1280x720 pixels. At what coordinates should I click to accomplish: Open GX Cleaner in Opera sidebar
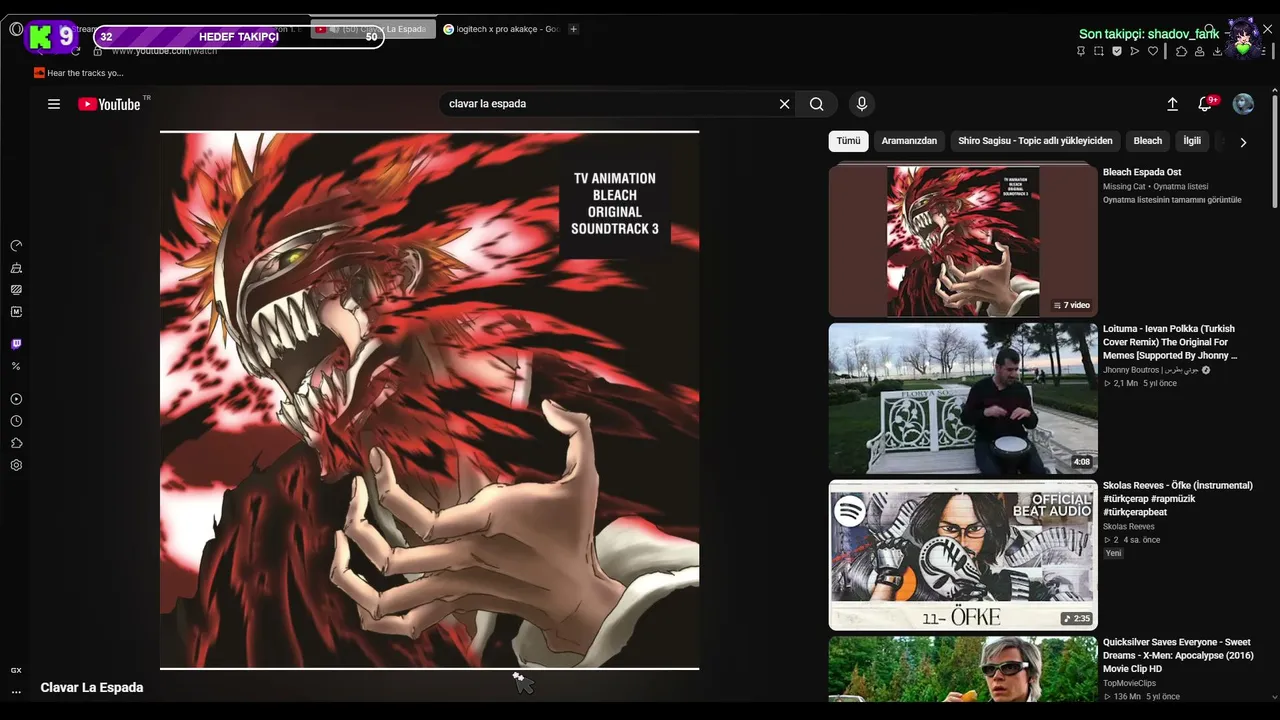coord(16,268)
